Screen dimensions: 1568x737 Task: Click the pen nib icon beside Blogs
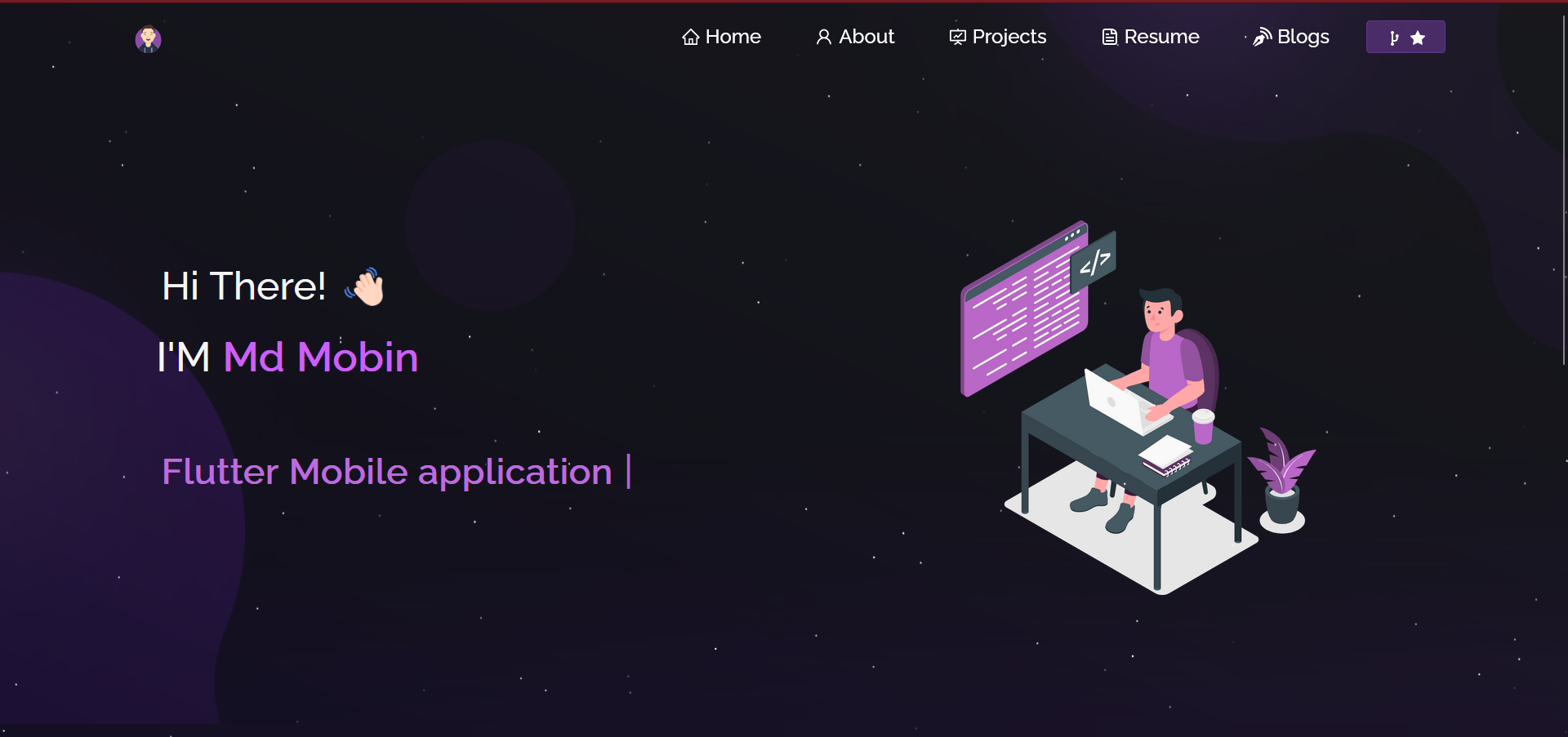pyautogui.click(x=1263, y=37)
